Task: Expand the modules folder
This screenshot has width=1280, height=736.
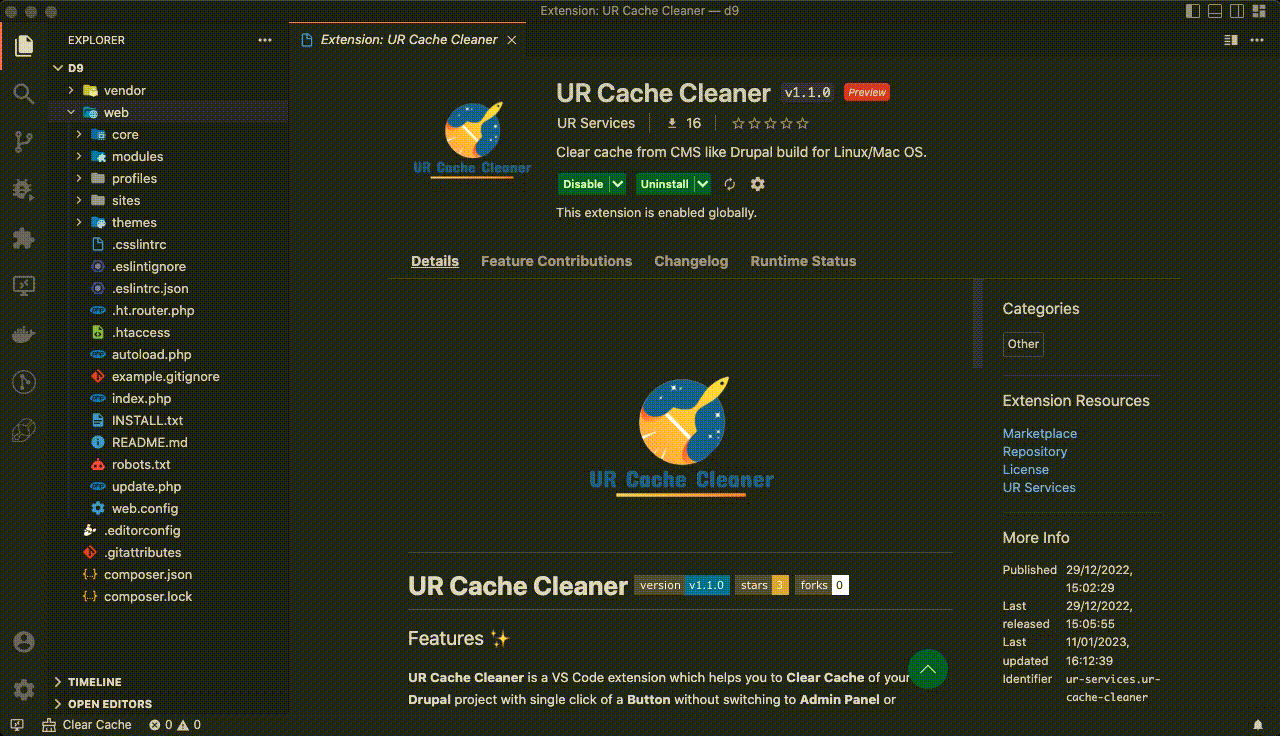Action: coord(79,156)
